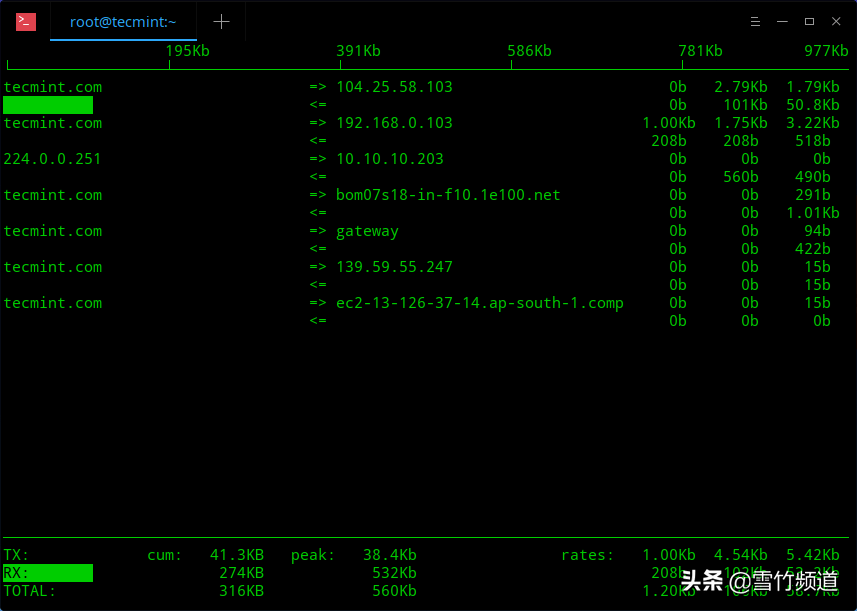
Task: Click the ec2-13-126-37-14.ap-south-1.comp hostname
Action: (479, 303)
